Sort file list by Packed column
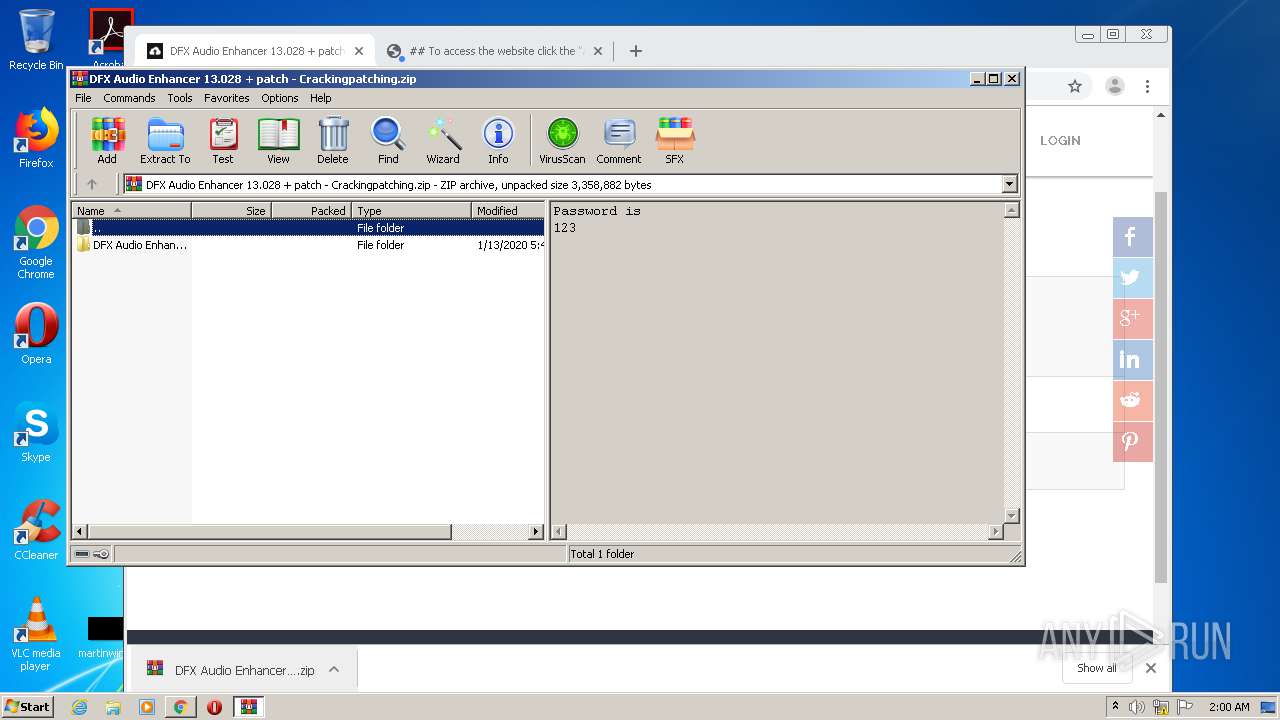Screen dimensions: 1280x720 [x=311, y=210]
